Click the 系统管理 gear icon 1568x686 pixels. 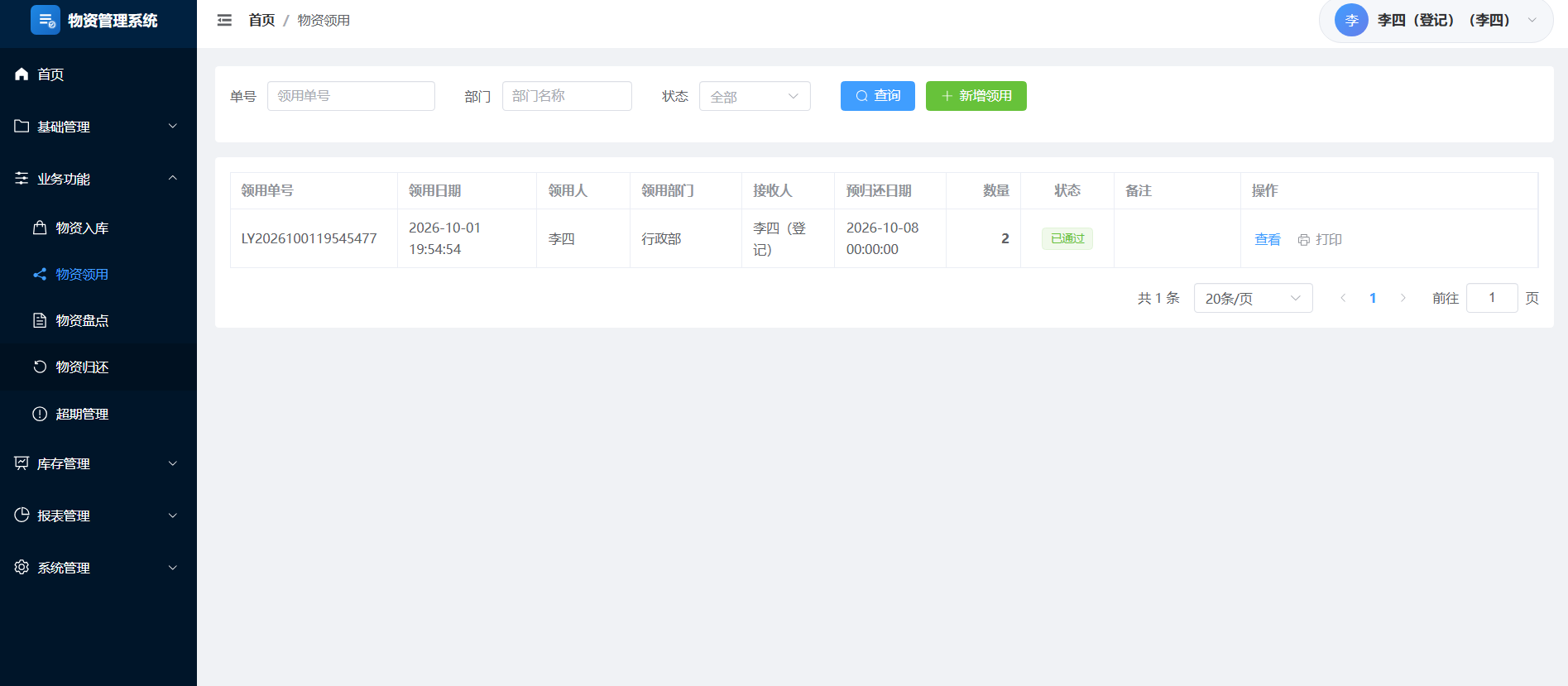tap(22, 567)
